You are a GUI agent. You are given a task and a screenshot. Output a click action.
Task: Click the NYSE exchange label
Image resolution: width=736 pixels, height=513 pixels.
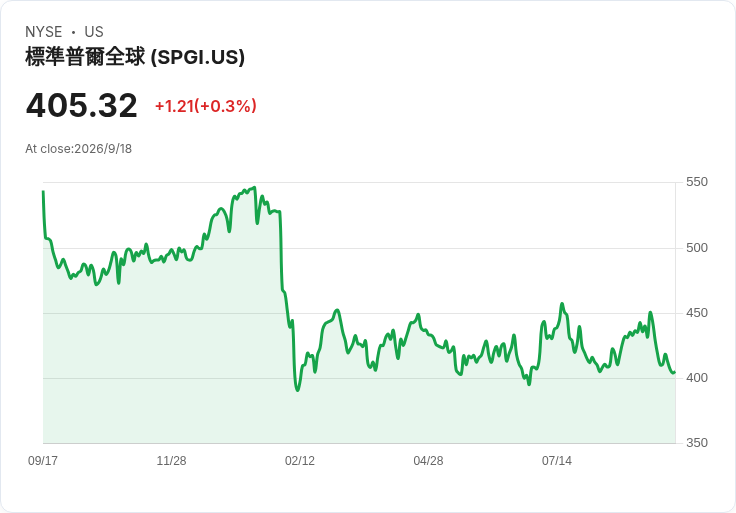(44, 32)
